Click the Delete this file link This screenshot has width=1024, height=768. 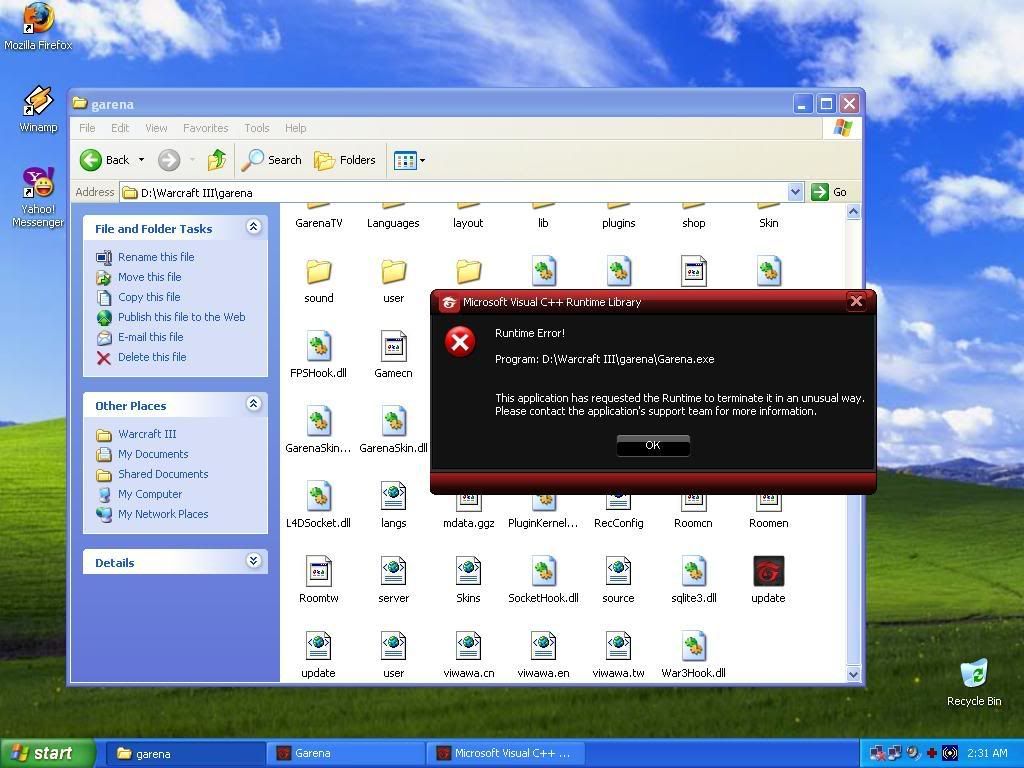(151, 357)
